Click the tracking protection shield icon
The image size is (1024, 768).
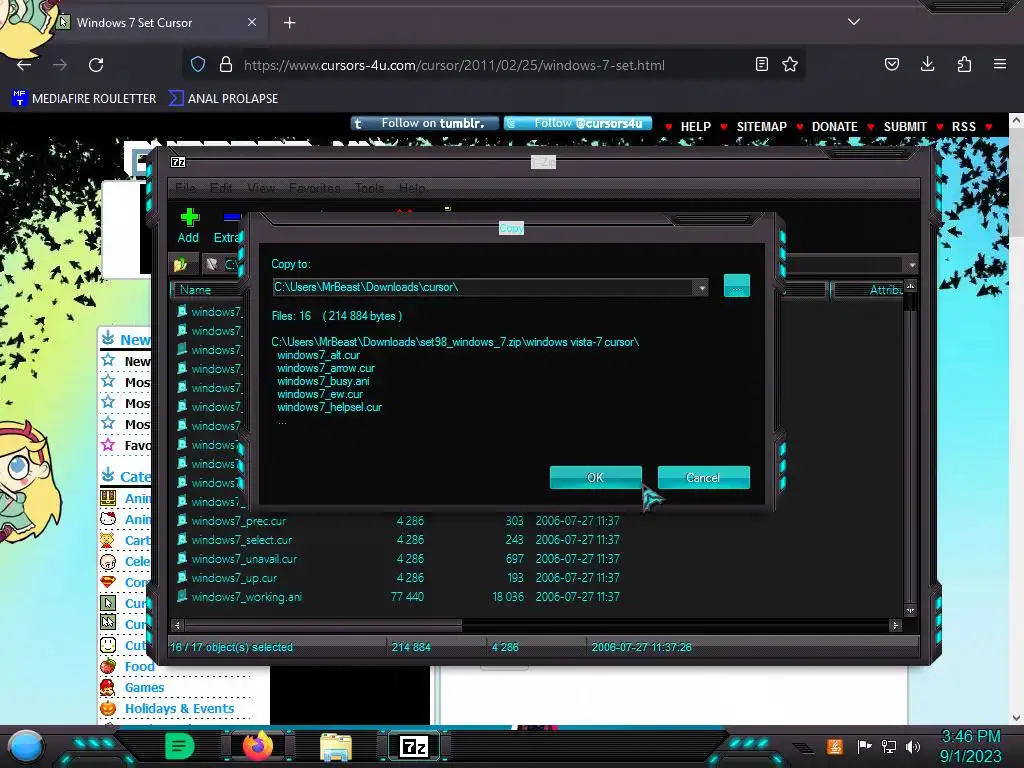pyautogui.click(x=198, y=64)
